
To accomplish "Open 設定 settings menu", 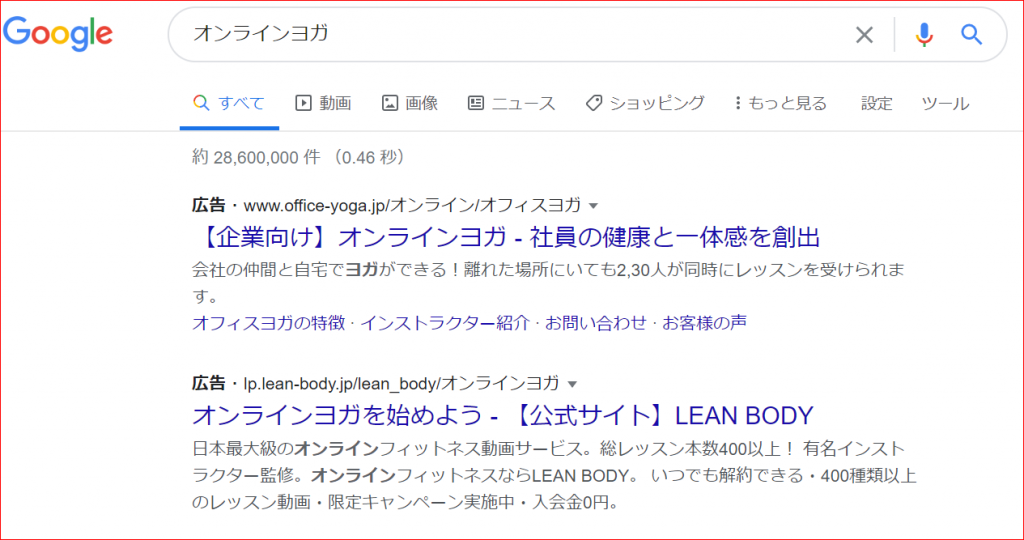I will click(x=876, y=103).
